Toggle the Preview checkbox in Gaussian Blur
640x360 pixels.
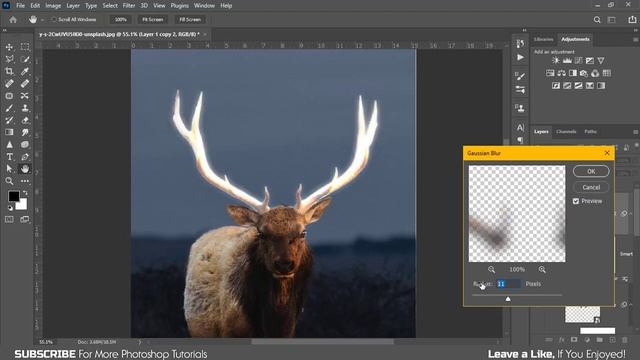click(576, 201)
